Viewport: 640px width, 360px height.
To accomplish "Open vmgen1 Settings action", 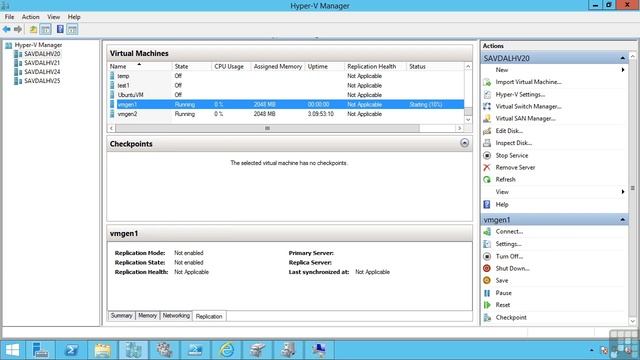I will coord(509,244).
